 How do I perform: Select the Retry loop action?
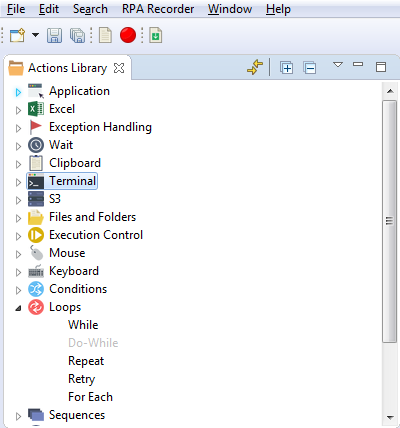point(82,379)
